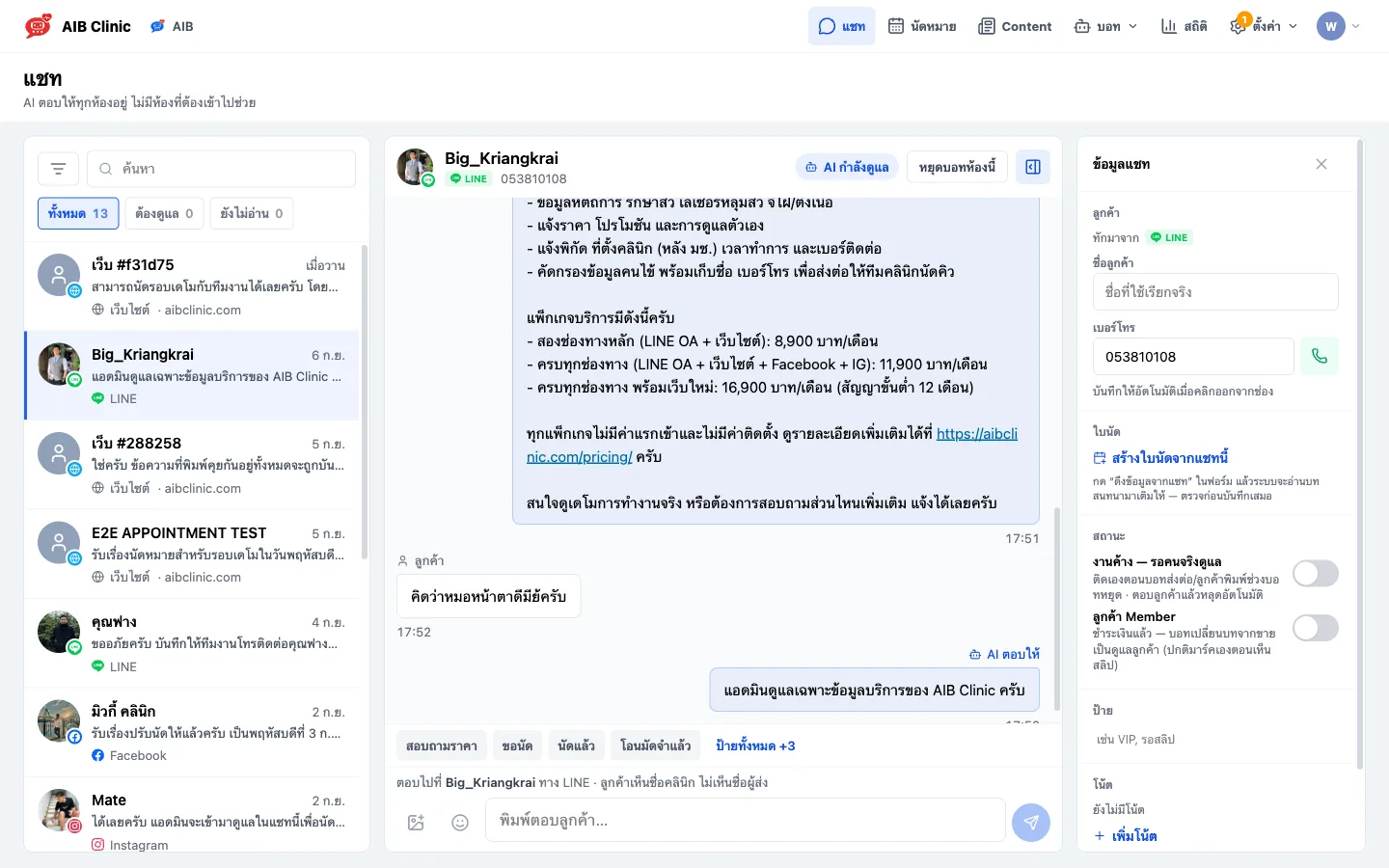1389x868 pixels.
Task: Select the ยังไม่อ่าน 0 filter tab
Action: 252,213
